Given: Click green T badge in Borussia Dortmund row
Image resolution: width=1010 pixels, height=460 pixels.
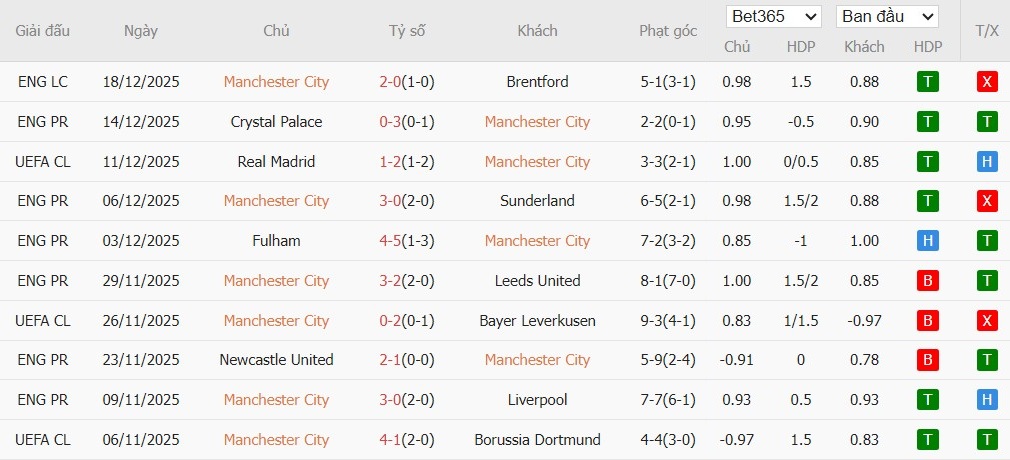Looking at the screenshot, I should (987, 440).
